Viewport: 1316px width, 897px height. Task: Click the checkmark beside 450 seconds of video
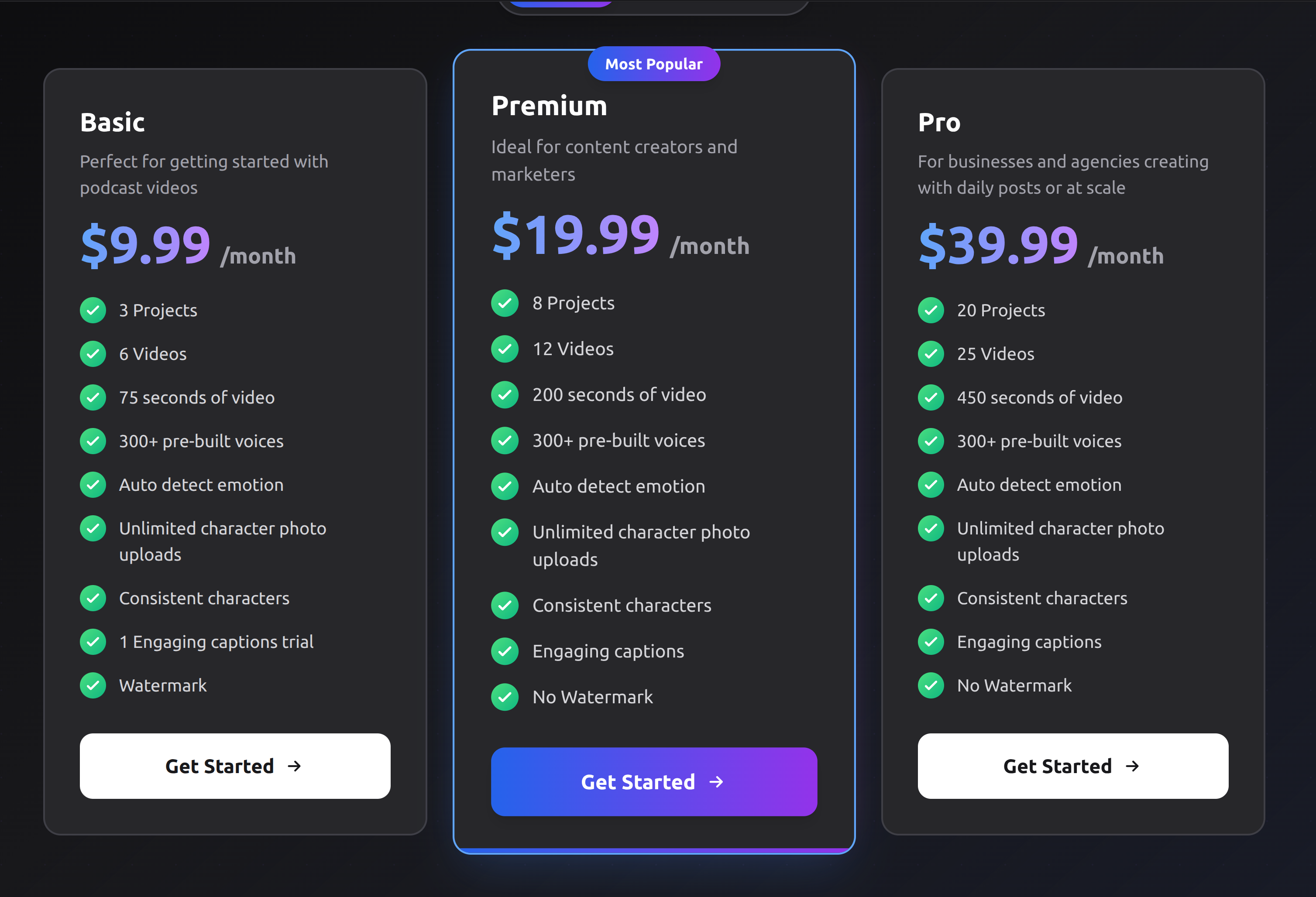pyautogui.click(x=931, y=397)
